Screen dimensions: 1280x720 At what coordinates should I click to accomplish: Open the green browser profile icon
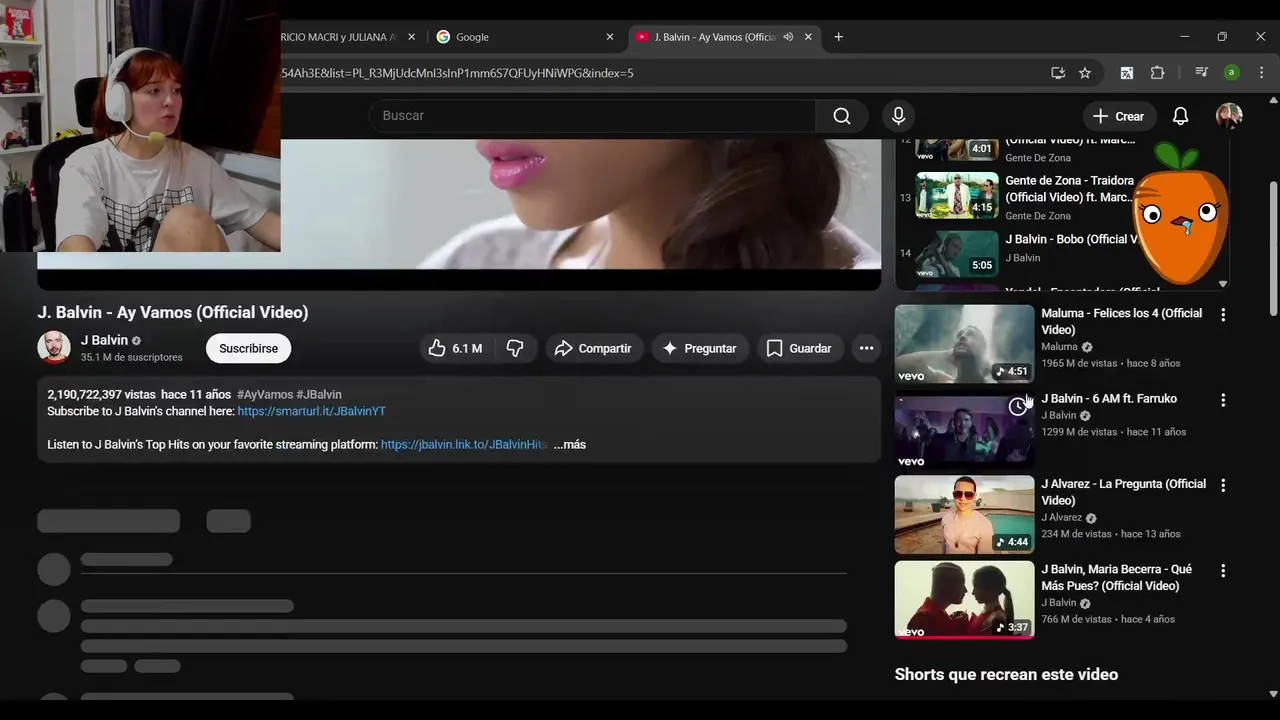click(1232, 73)
